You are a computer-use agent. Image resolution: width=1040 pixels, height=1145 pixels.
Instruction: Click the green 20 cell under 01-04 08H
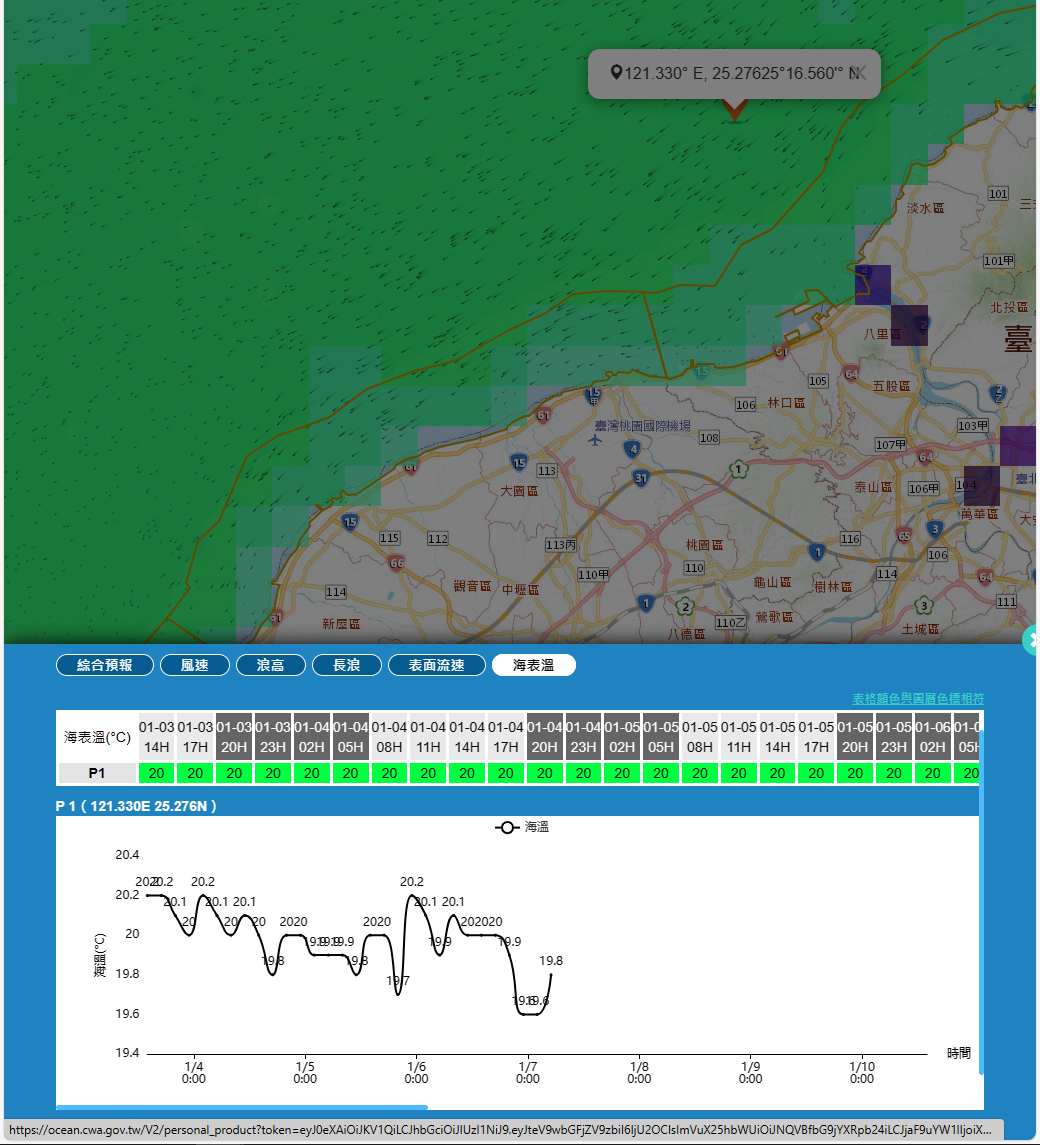click(x=390, y=773)
